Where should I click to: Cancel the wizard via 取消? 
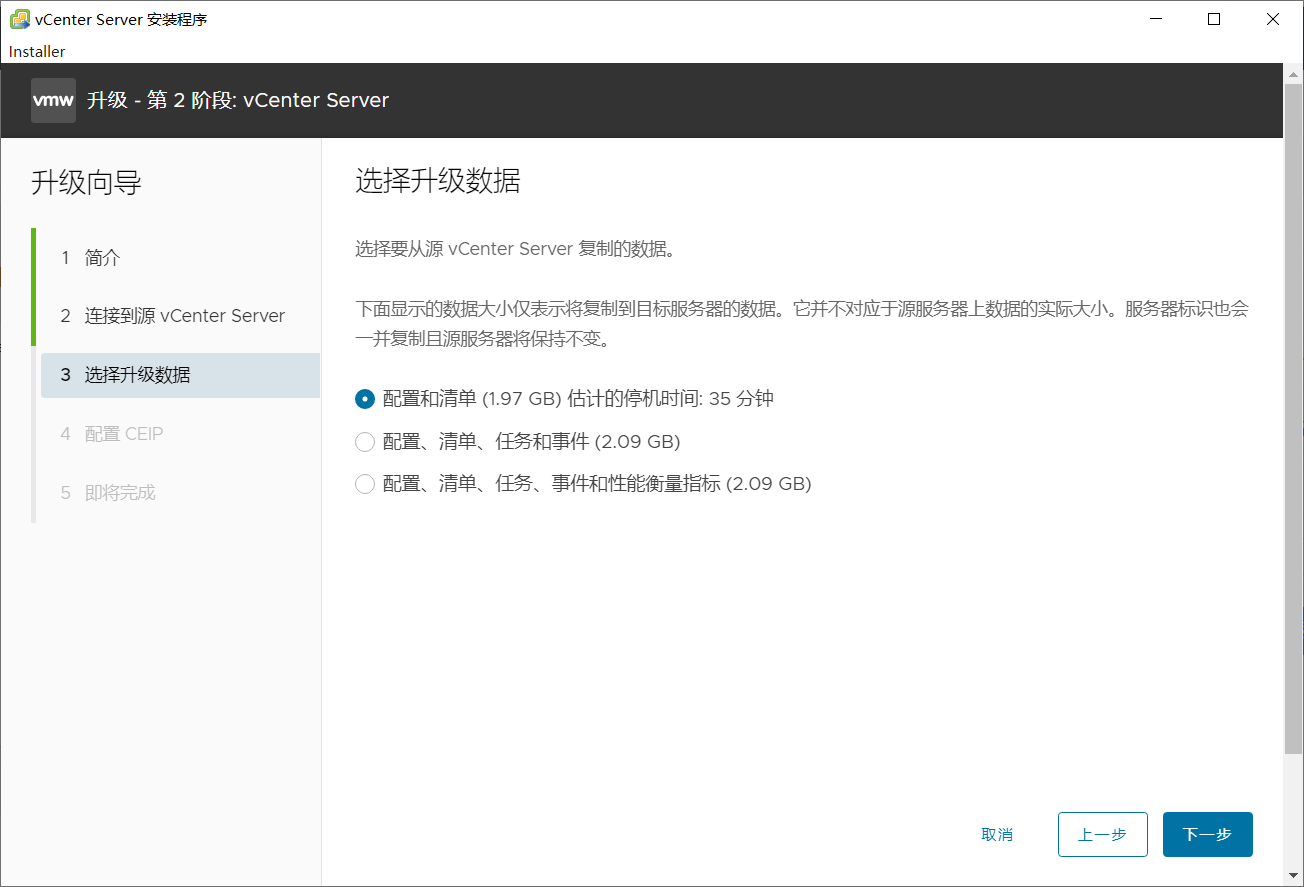coord(997,834)
